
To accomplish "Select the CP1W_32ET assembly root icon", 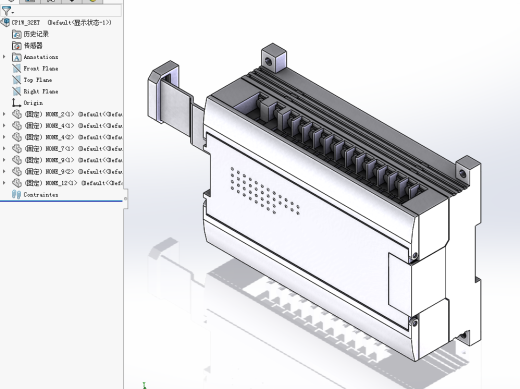I will [6, 23].
